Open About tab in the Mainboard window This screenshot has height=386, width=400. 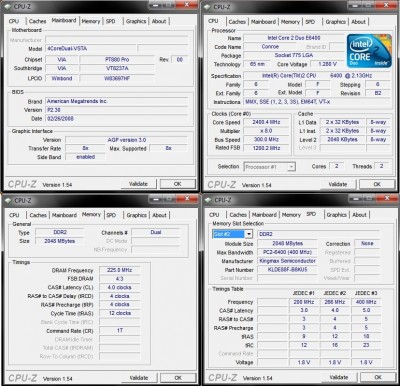pyautogui.click(x=159, y=21)
